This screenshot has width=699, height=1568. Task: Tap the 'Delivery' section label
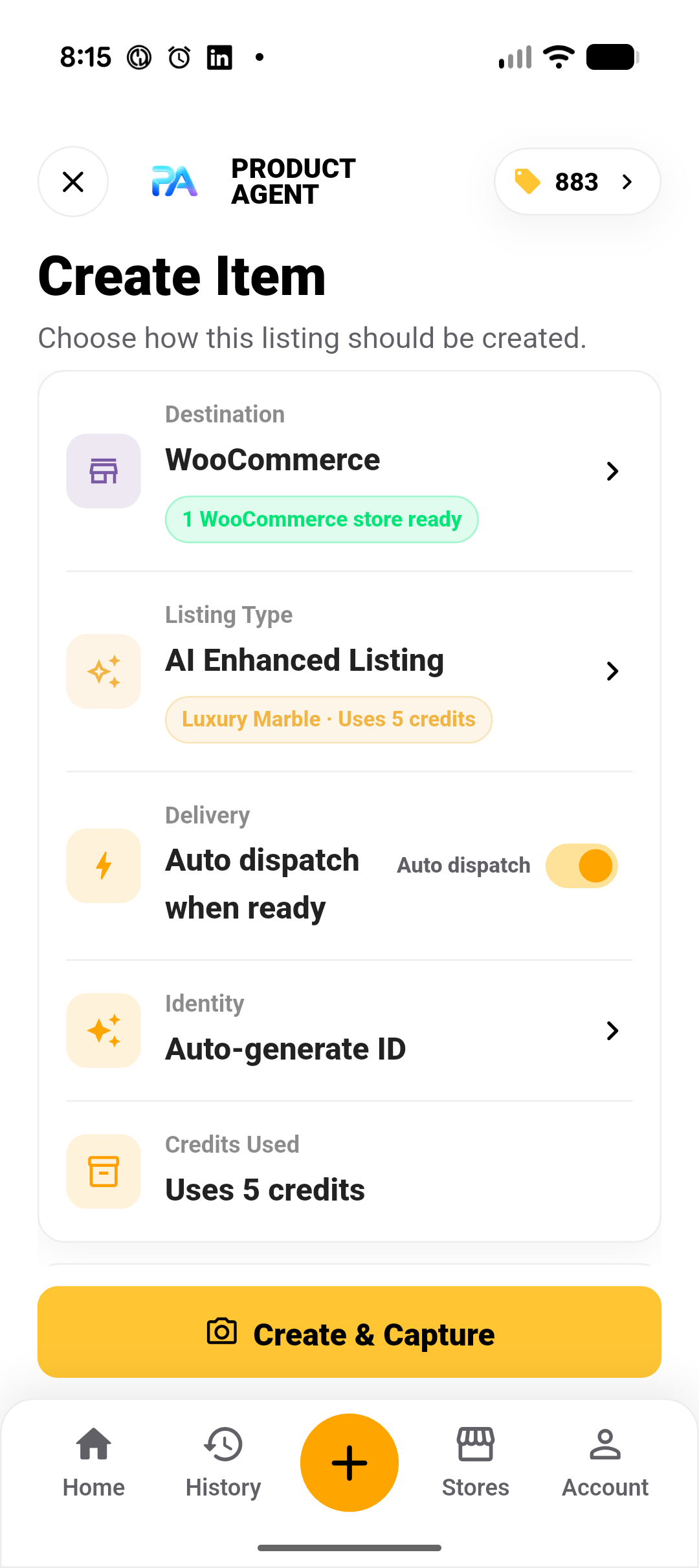(x=208, y=816)
